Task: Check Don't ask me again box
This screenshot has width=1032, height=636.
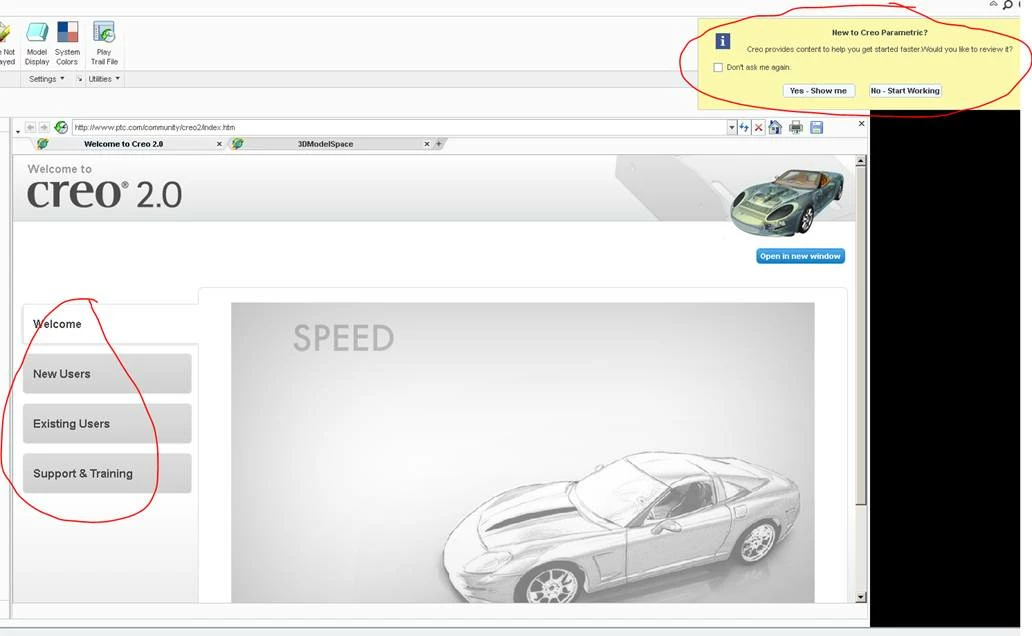Action: pyautogui.click(x=718, y=67)
